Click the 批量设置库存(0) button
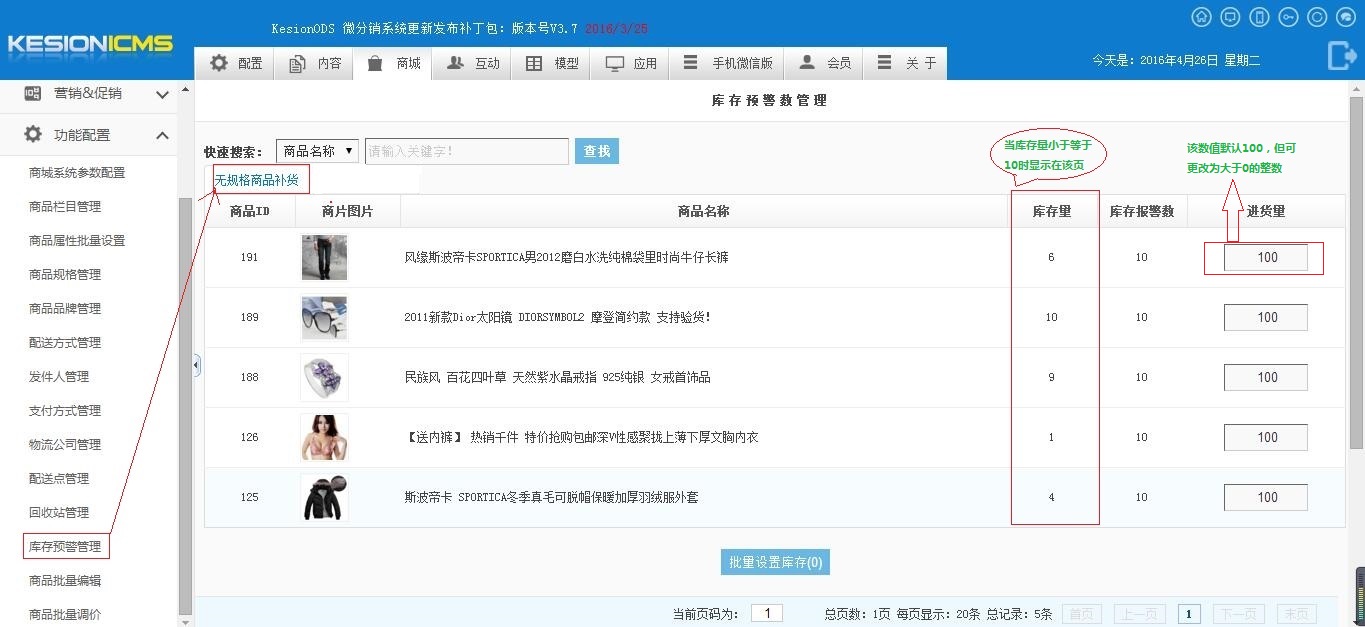Screen dimensions: 1365x627 click(x=775, y=562)
